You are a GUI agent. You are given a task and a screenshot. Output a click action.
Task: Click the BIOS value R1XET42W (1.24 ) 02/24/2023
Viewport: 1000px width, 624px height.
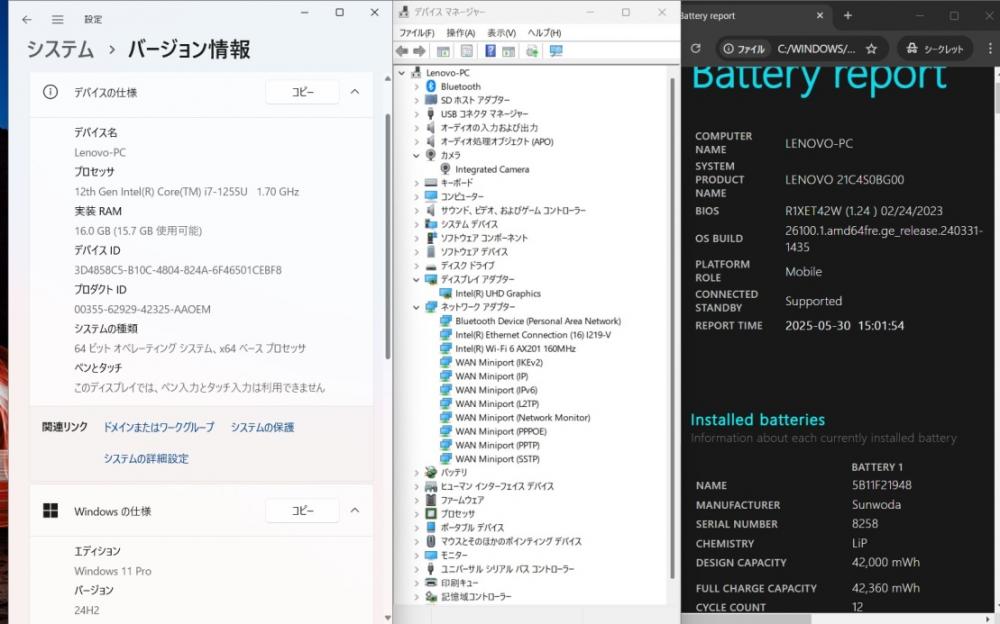[864, 211]
